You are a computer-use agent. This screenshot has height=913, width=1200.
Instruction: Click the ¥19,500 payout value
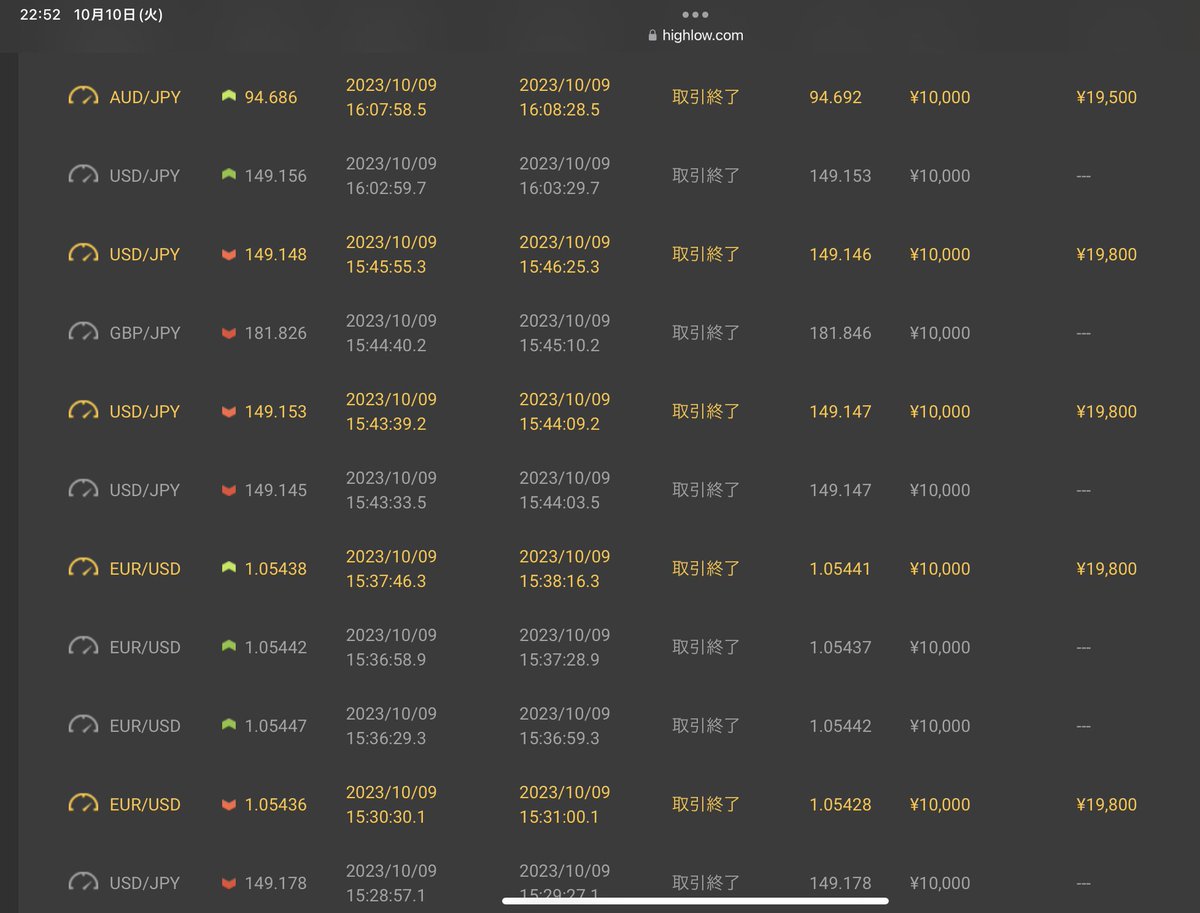pyautogui.click(x=1106, y=97)
